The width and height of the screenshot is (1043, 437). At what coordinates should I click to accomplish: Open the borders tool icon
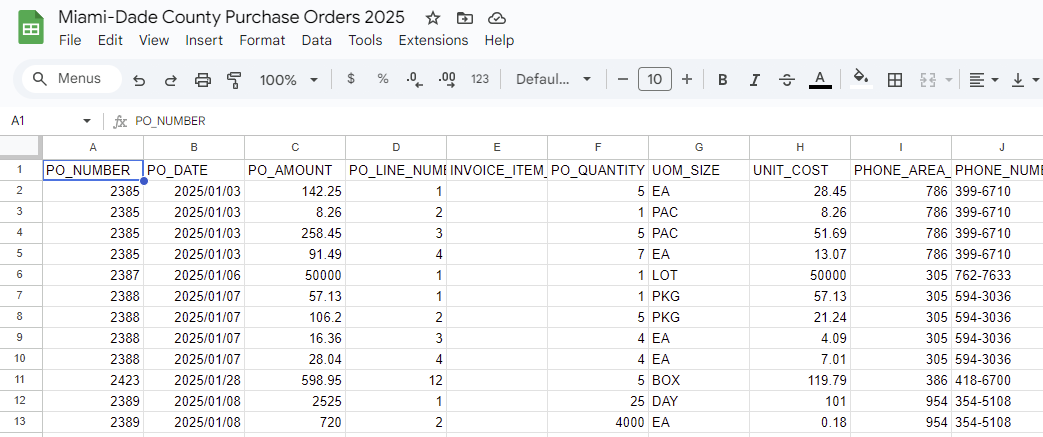click(895, 80)
